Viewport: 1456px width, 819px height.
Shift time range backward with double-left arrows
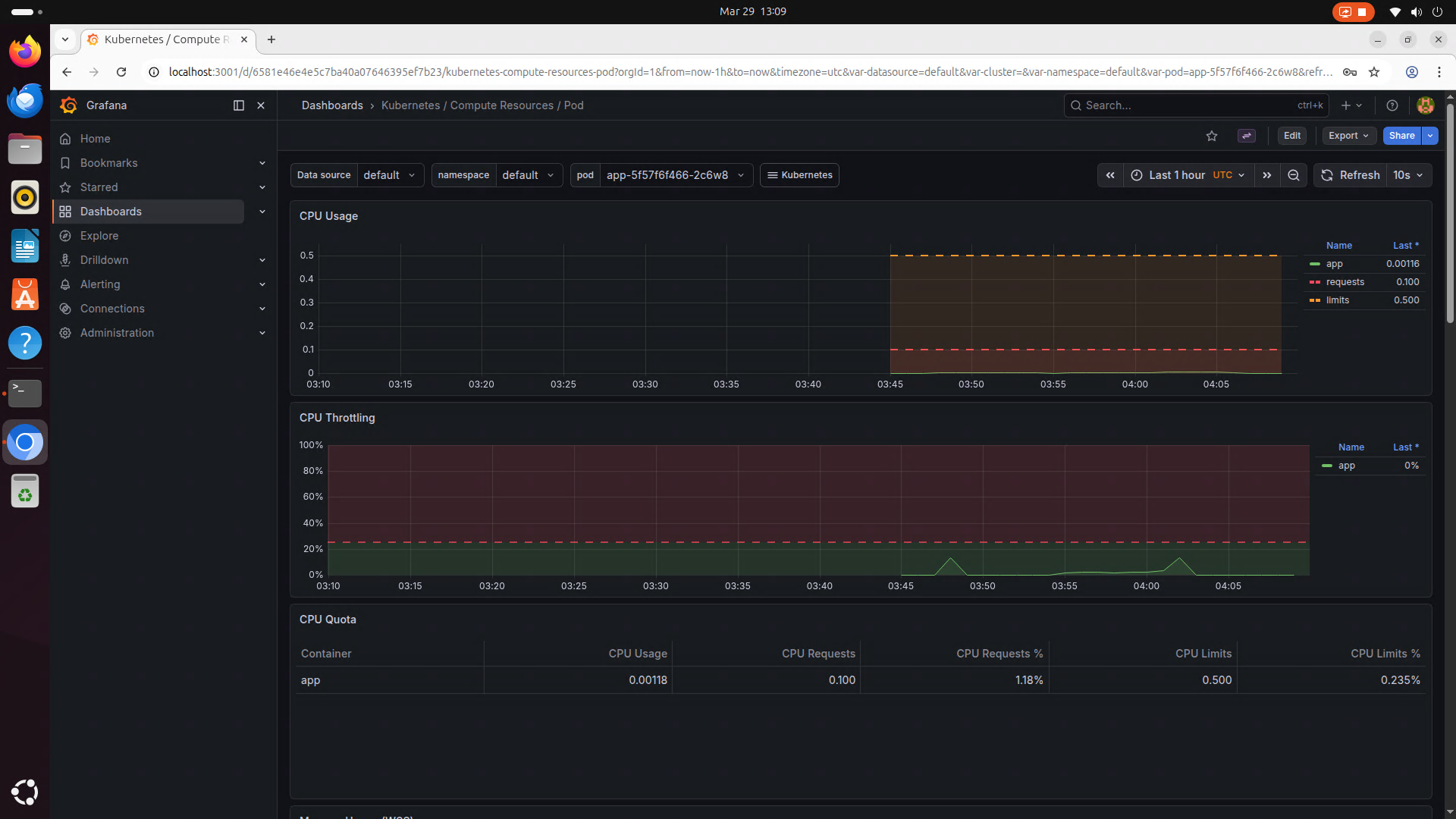tap(1110, 175)
